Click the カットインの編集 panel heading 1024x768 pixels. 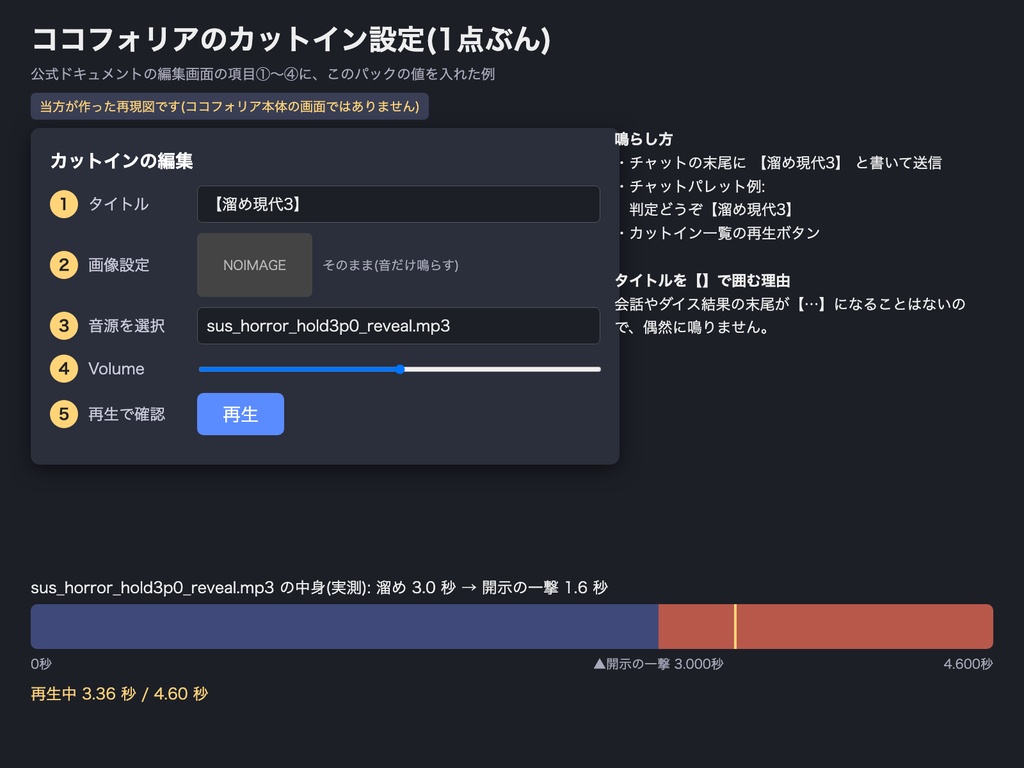pyautogui.click(x=121, y=161)
